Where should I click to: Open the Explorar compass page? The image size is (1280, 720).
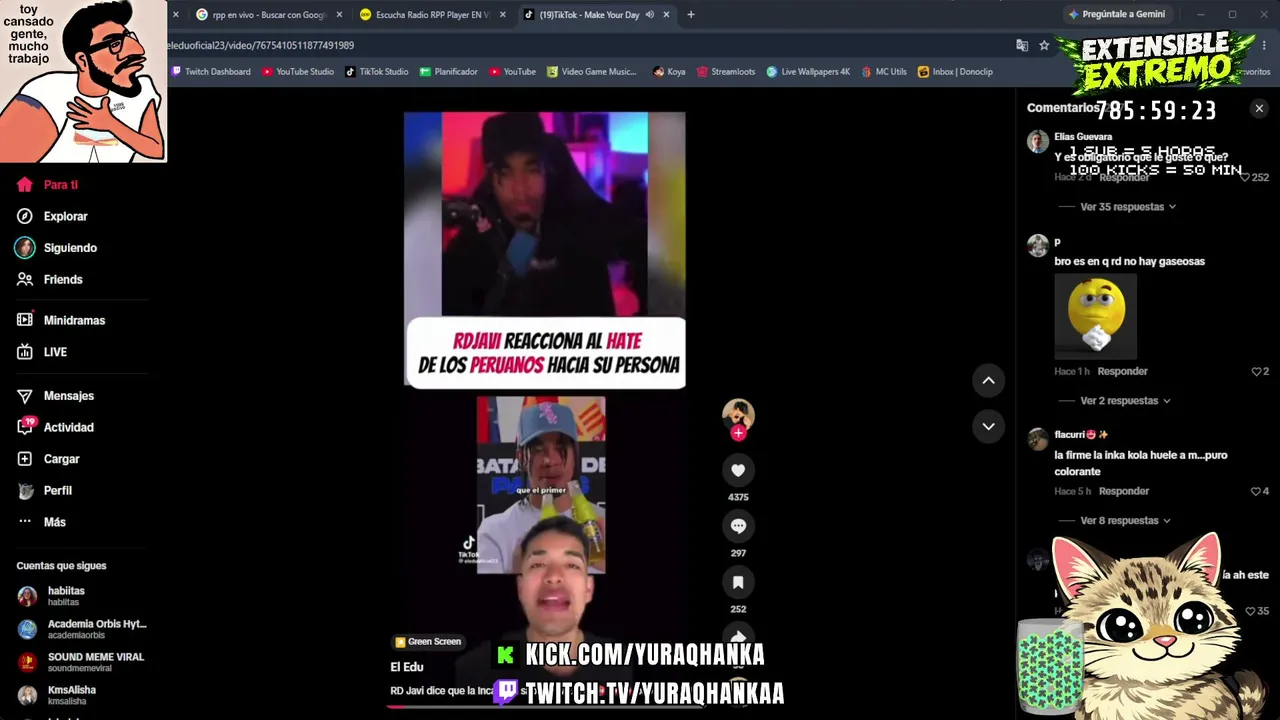tap(52, 216)
